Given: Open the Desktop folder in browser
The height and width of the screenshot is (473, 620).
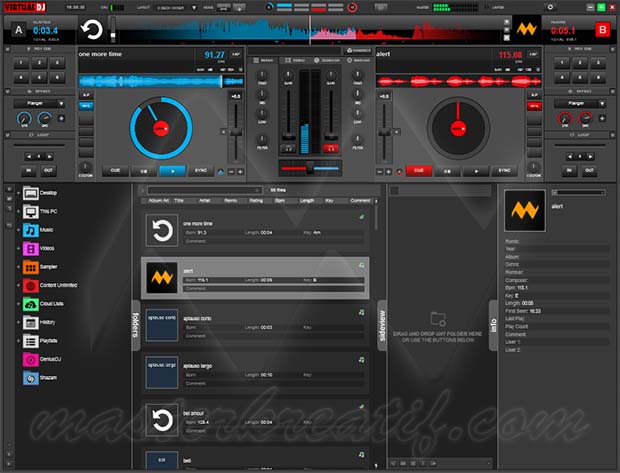Looking at the screenshot, I should (40, 193).
